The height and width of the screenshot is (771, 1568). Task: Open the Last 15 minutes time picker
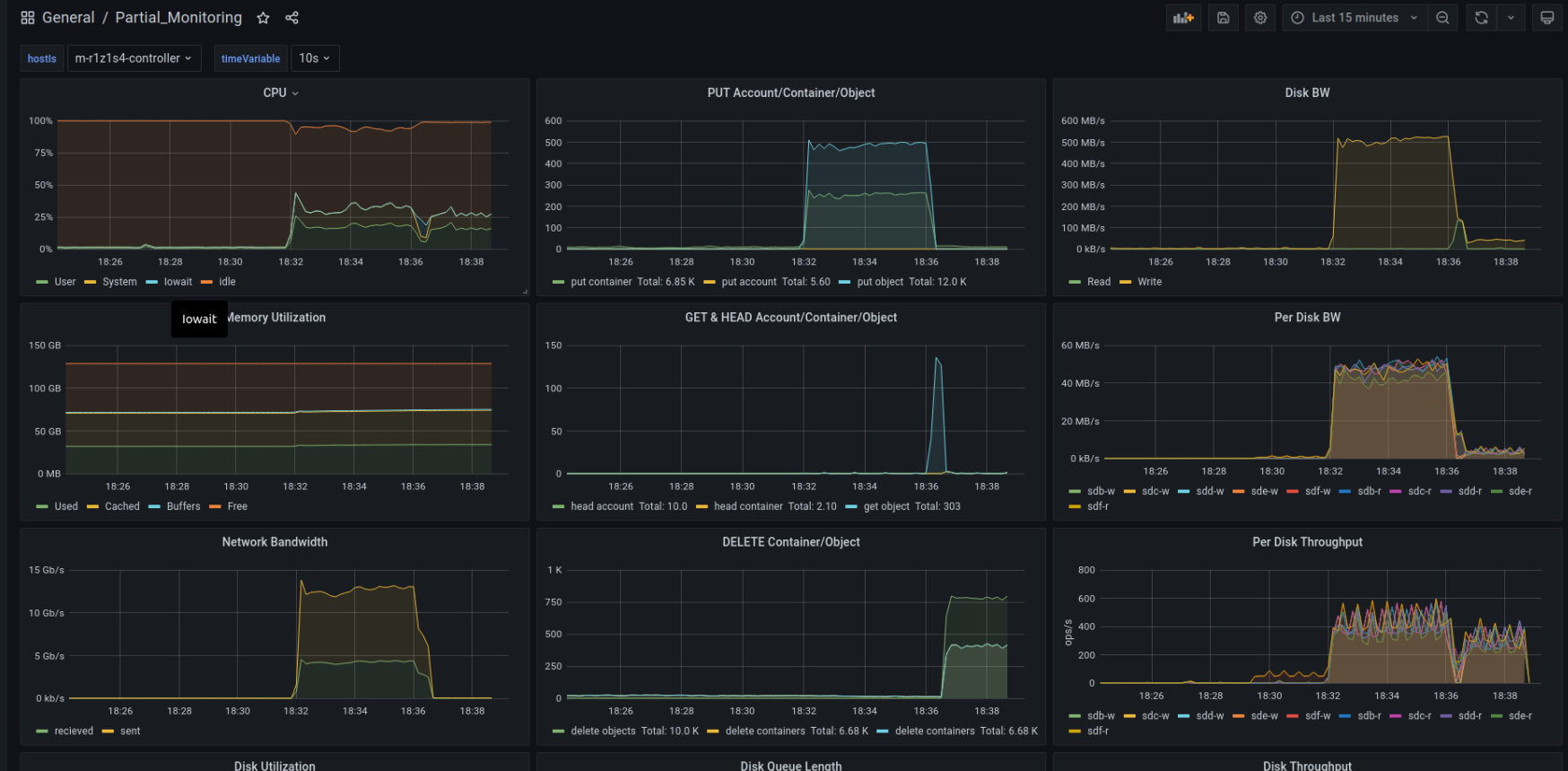pos(1355,18)
